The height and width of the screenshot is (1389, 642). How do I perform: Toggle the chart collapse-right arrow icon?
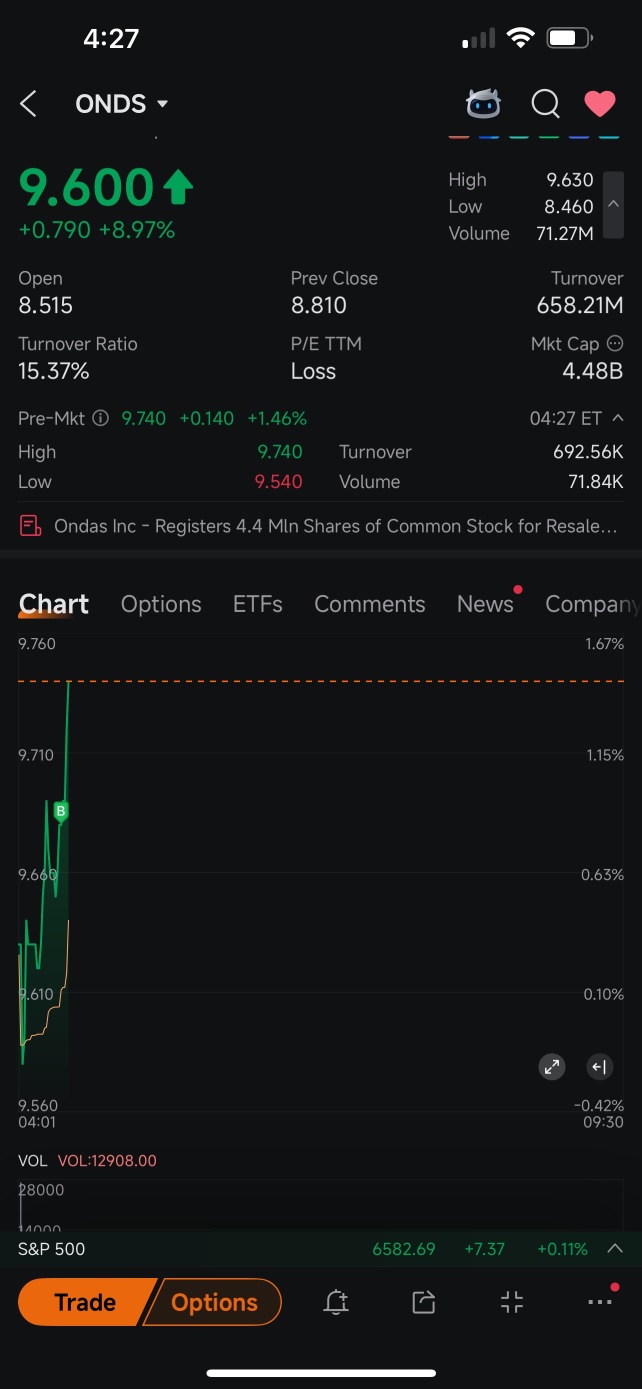[599, 1067]
